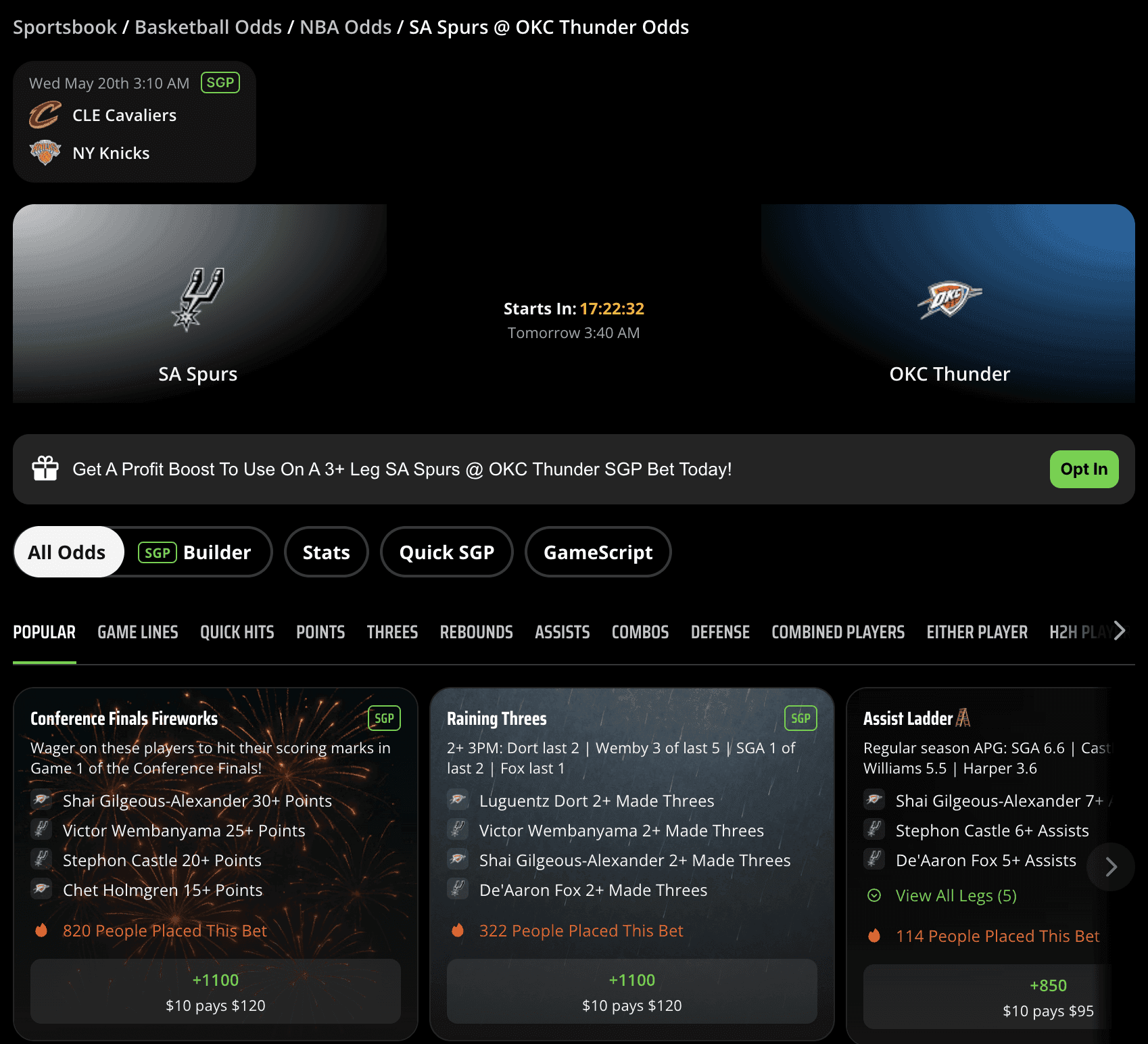
Task: Open the POINTS market tab
Action: [x=320, y=632]
